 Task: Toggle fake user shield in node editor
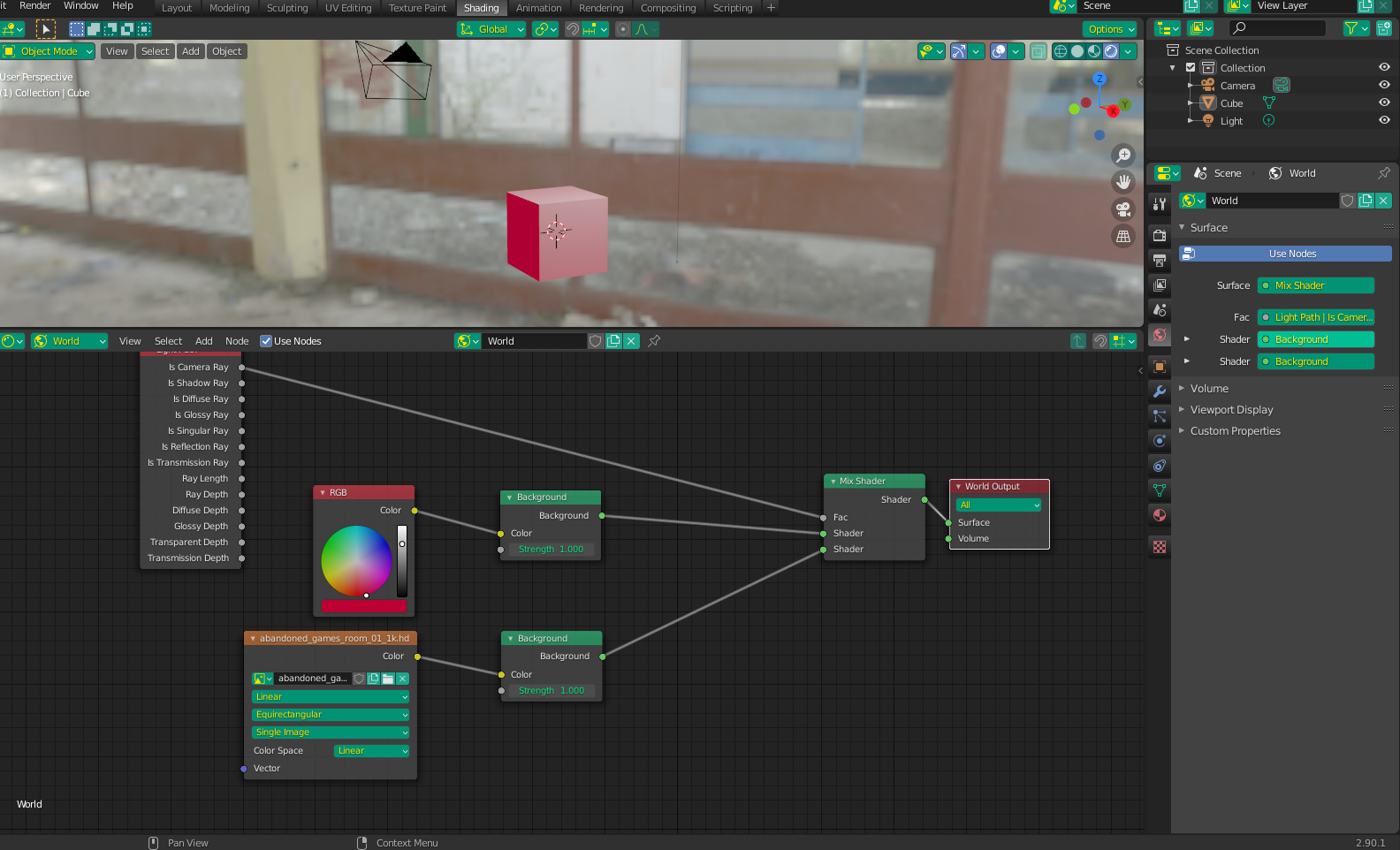[596, 341]
